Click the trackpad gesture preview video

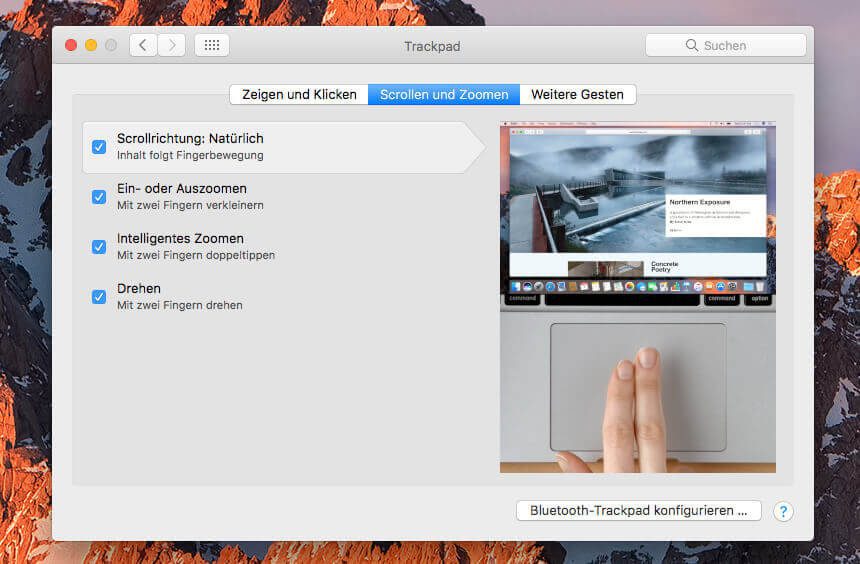637,297
